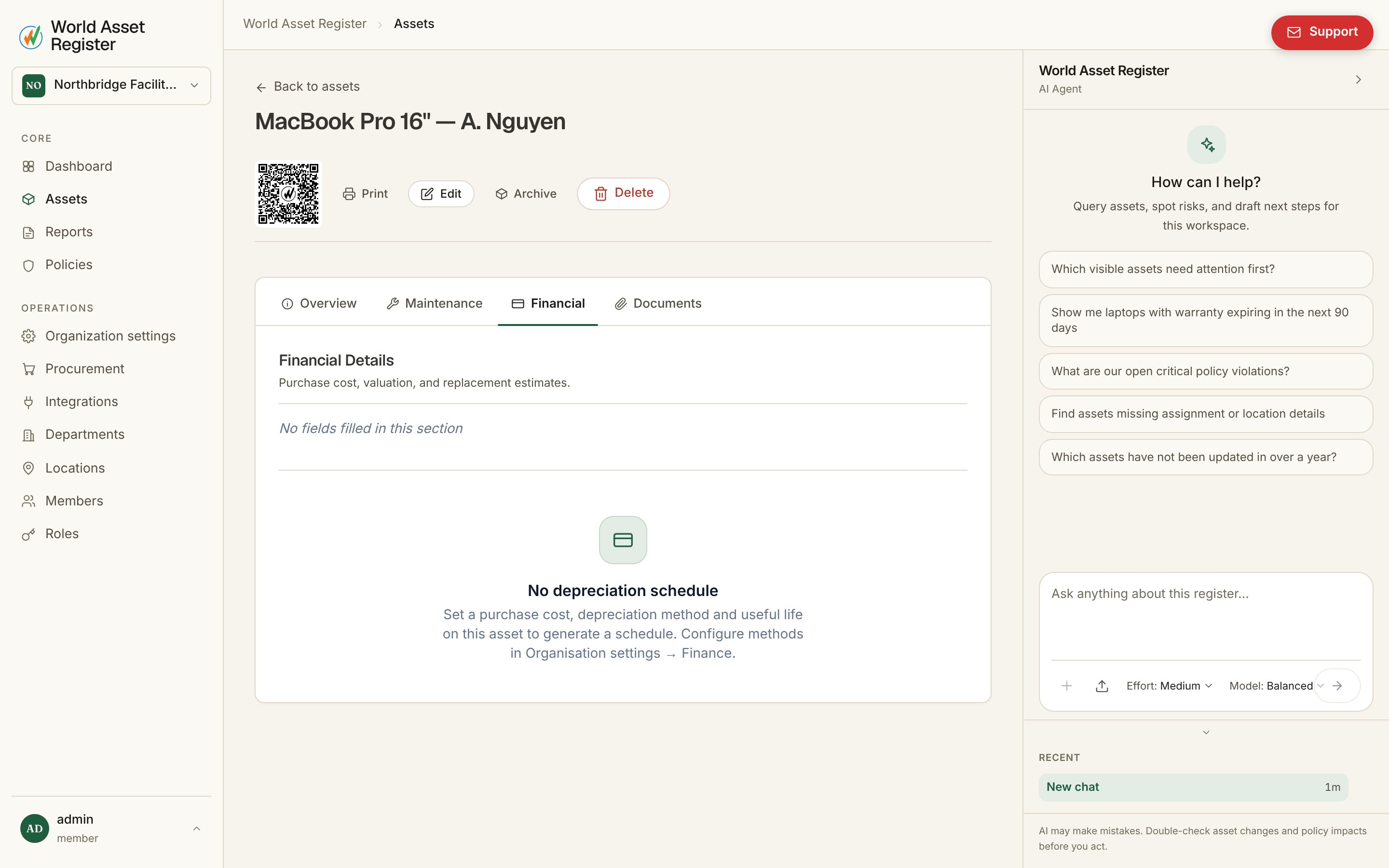Click the asset QR code image
Screen dimensions: 1389x868
click(288, 193)
